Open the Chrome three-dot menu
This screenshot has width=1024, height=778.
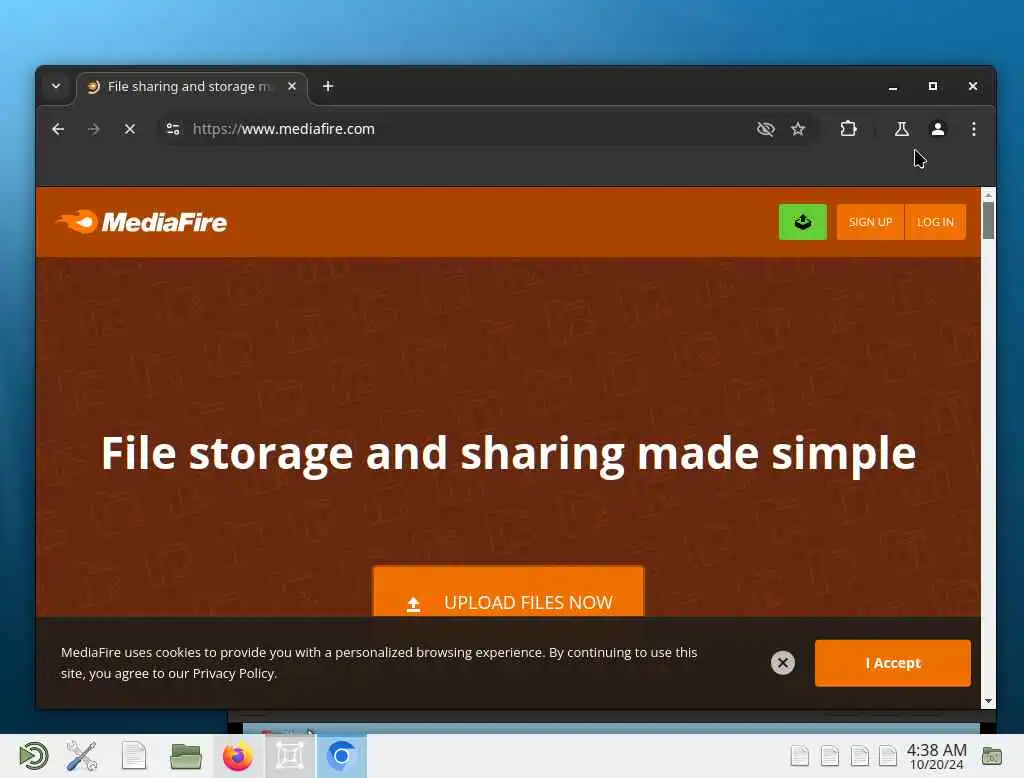click(x=974, y=129)
